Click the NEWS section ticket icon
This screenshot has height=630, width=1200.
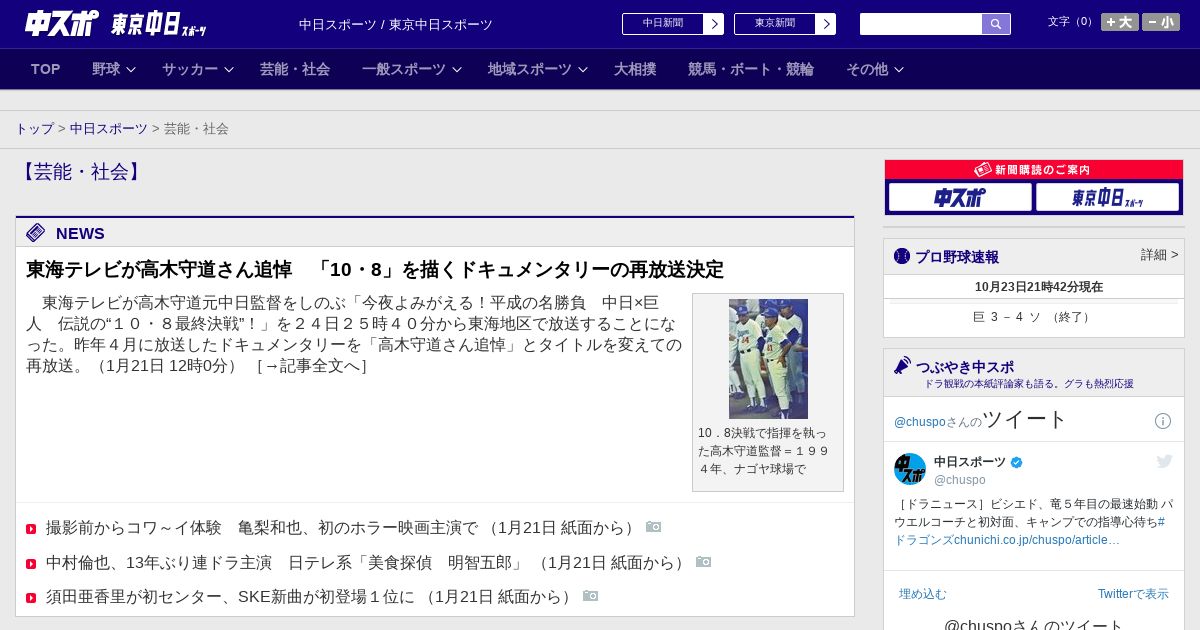pyautogui.click(x=36, y=233)
